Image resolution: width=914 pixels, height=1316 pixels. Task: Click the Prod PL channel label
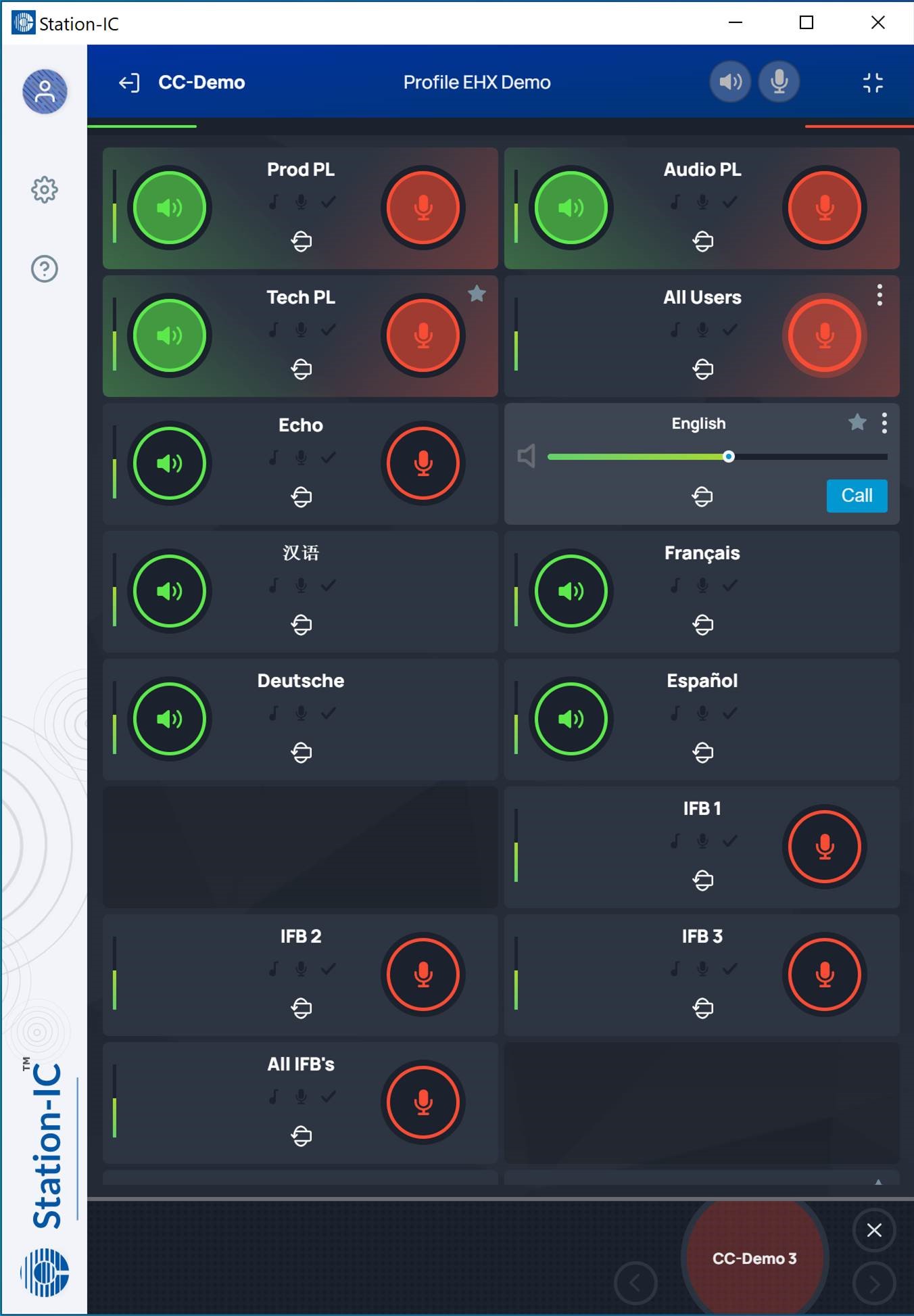(301, 169)
